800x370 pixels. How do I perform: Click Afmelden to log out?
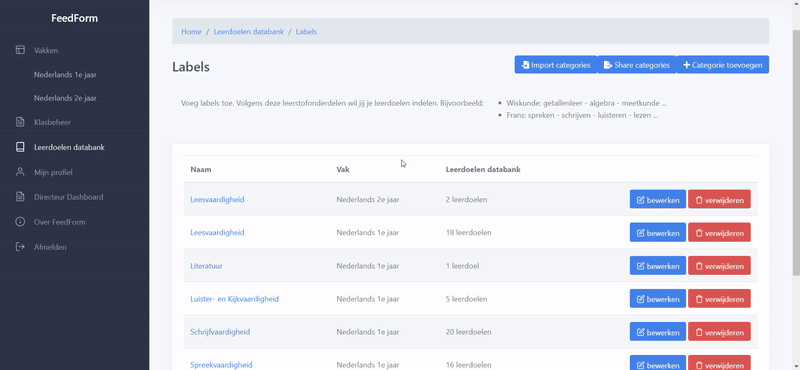pos(50,247)
